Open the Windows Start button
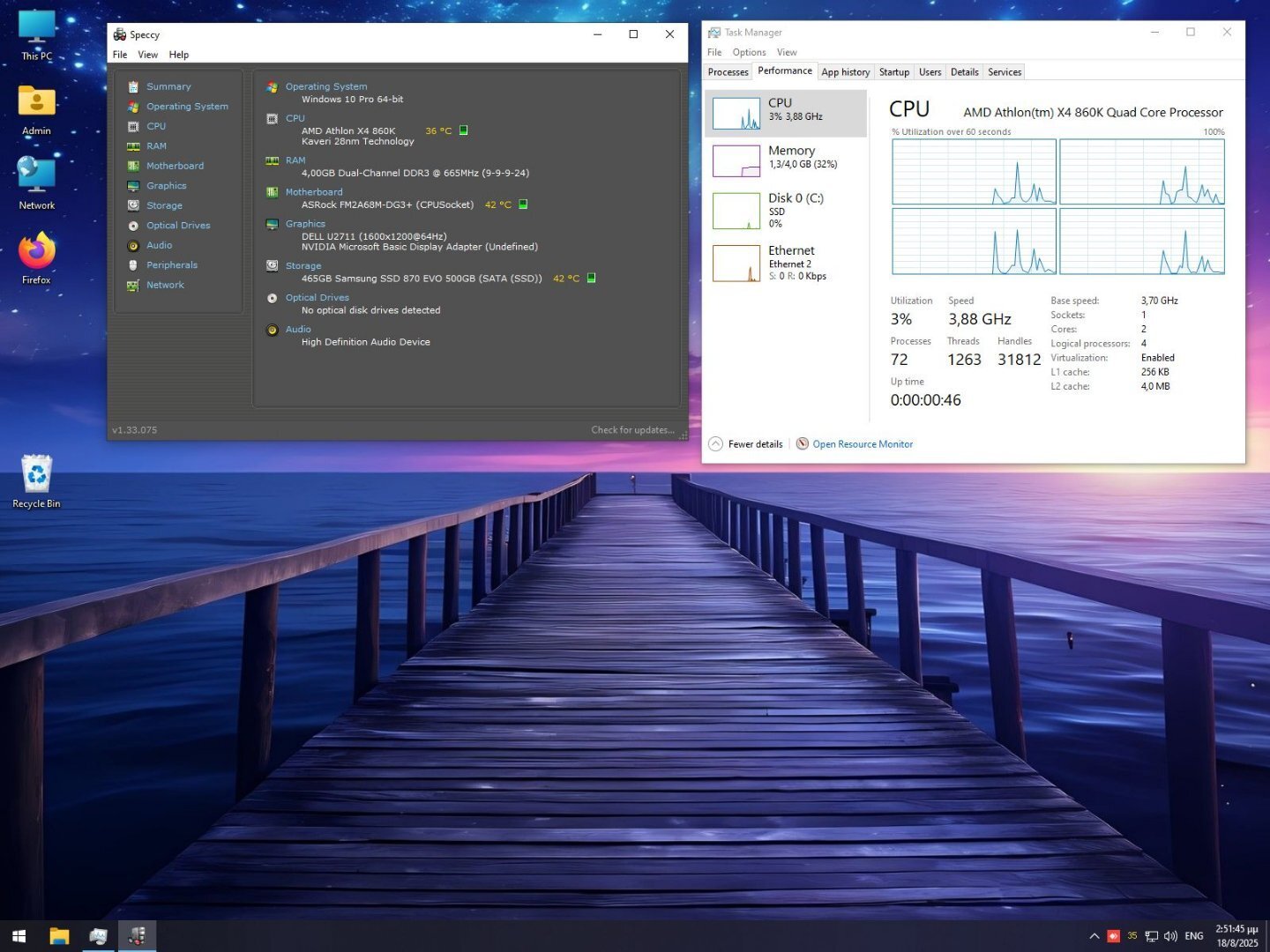This screenshot has width=1270, height=952. pos(19,936)
